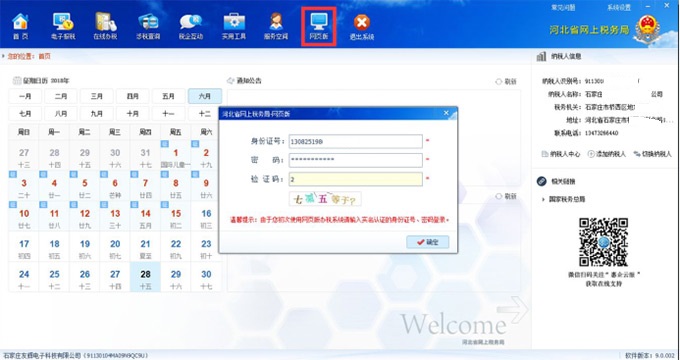
Task: Click the 河北省网上税务局 logo title
Action: [589, 29]
